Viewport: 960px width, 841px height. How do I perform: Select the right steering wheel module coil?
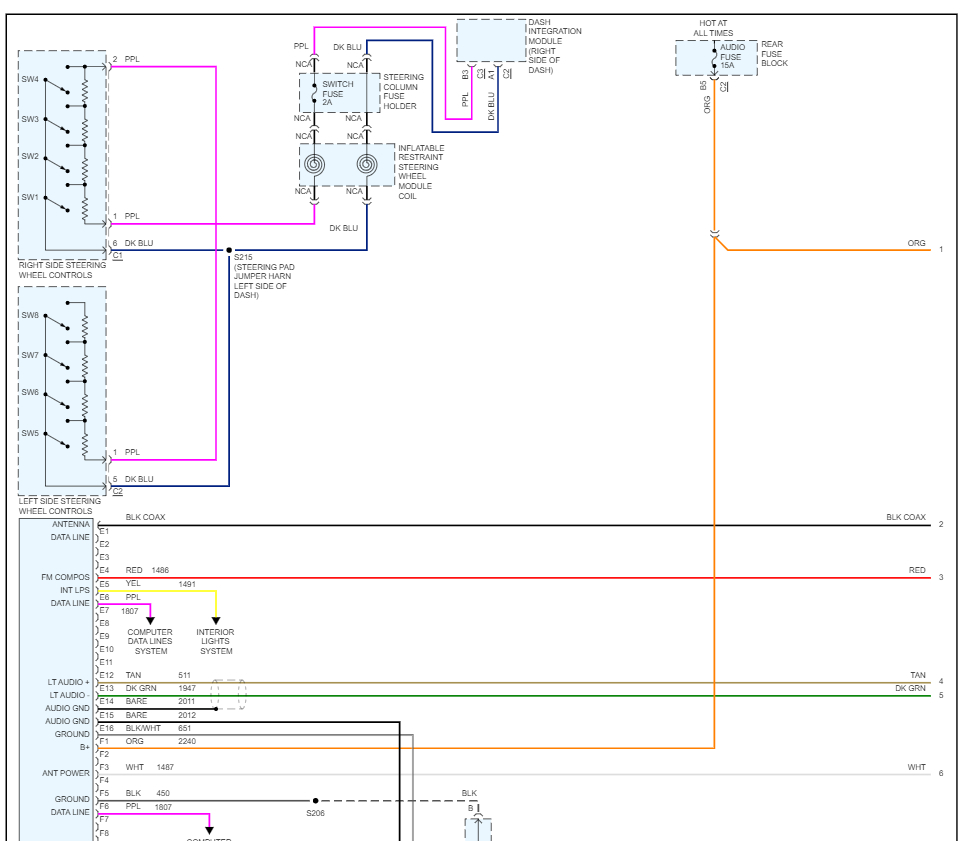coord(367,165)
